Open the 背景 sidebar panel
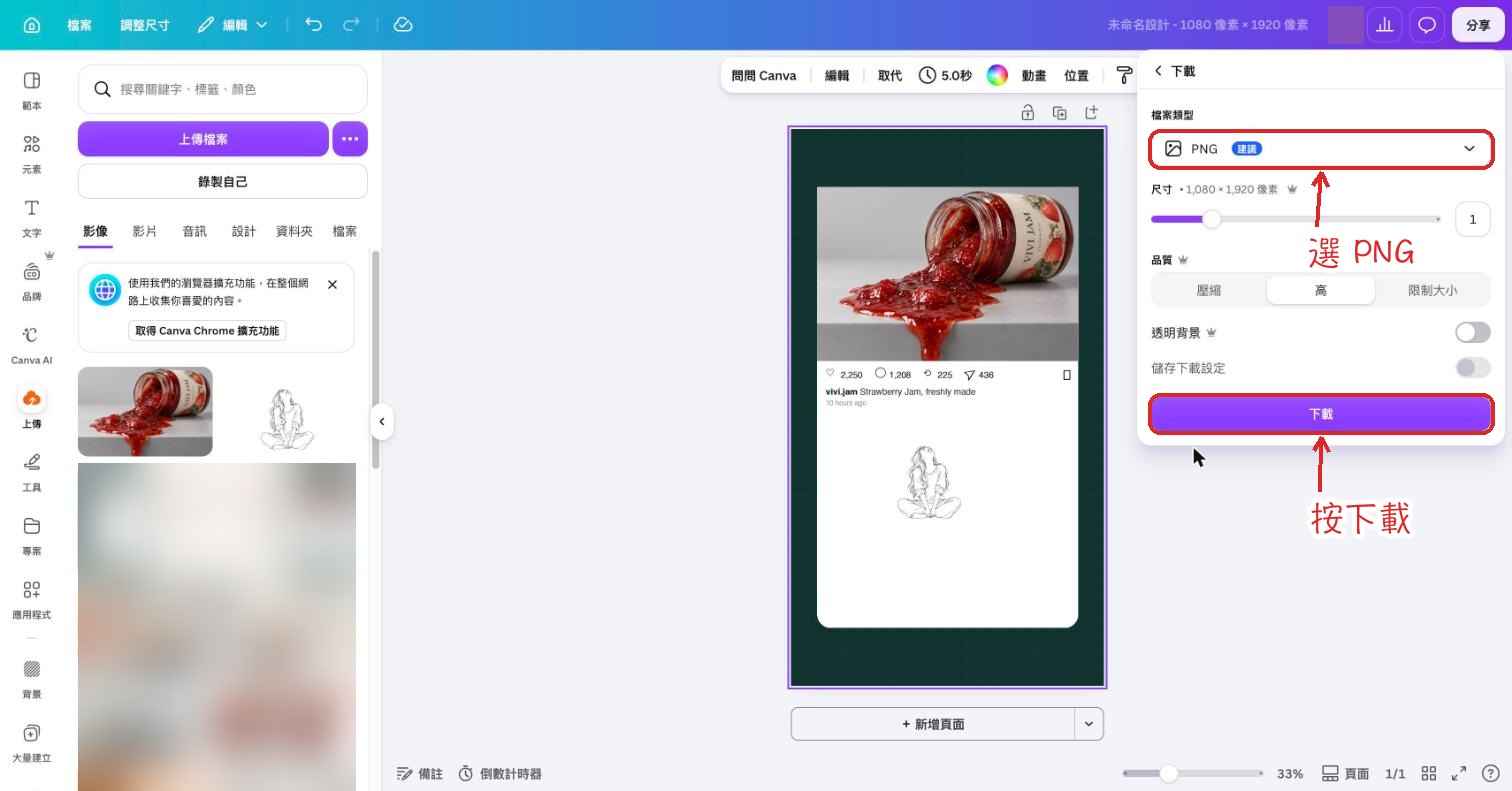Screen dimensions: 1512x791 pyautogui.click(x=32, y=679)
